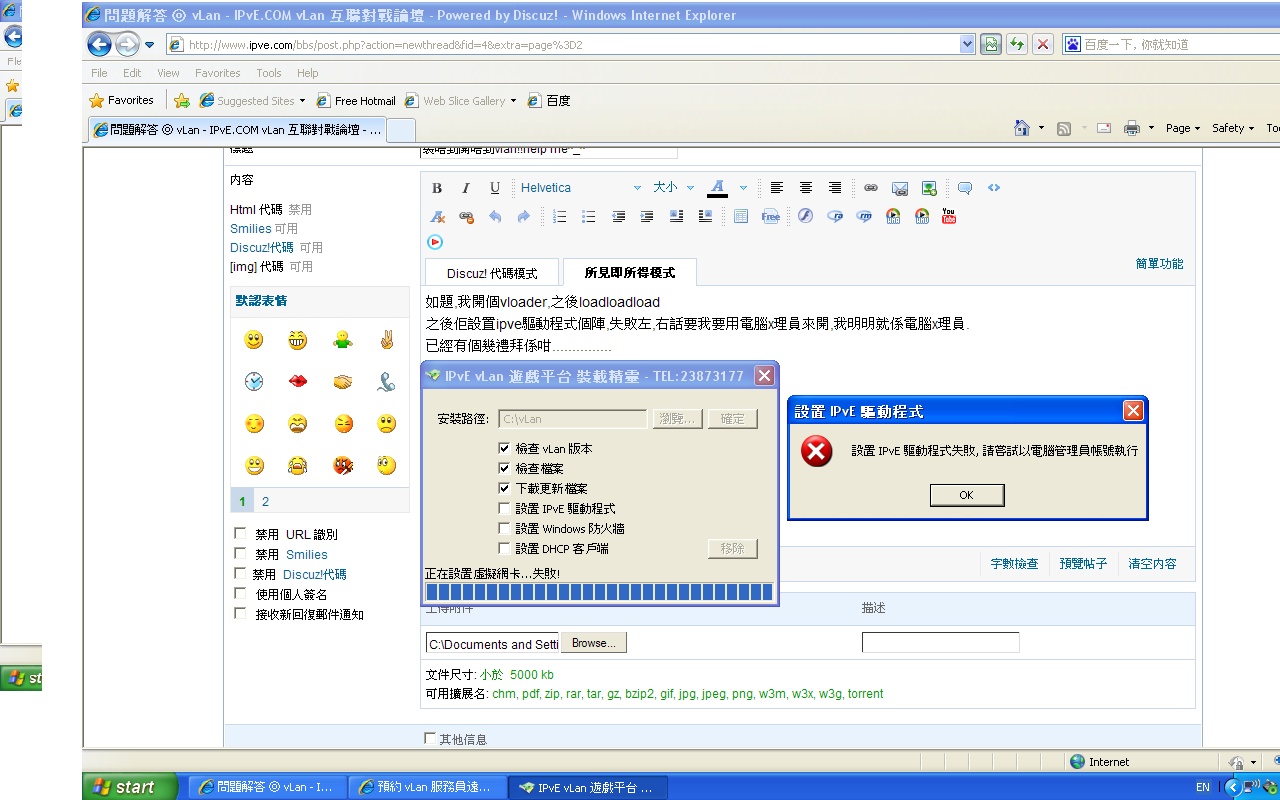Insert a quote block with the speech-bubble icon

[965, 188]
